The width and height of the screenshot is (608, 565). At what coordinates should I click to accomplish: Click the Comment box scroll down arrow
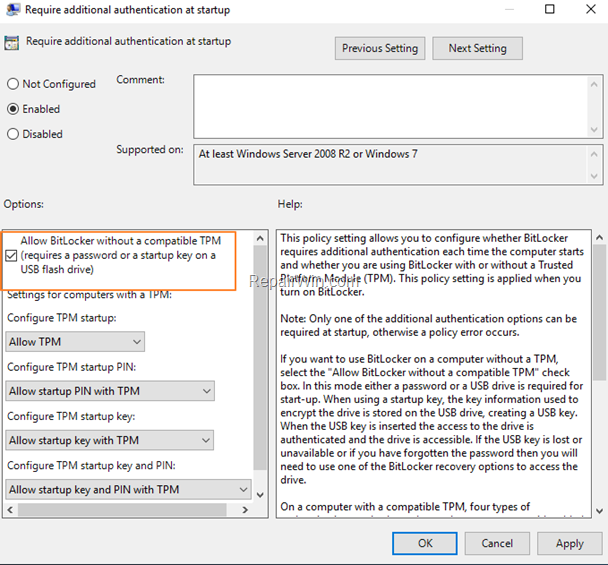pyautogui.click(x=594, y=129)
